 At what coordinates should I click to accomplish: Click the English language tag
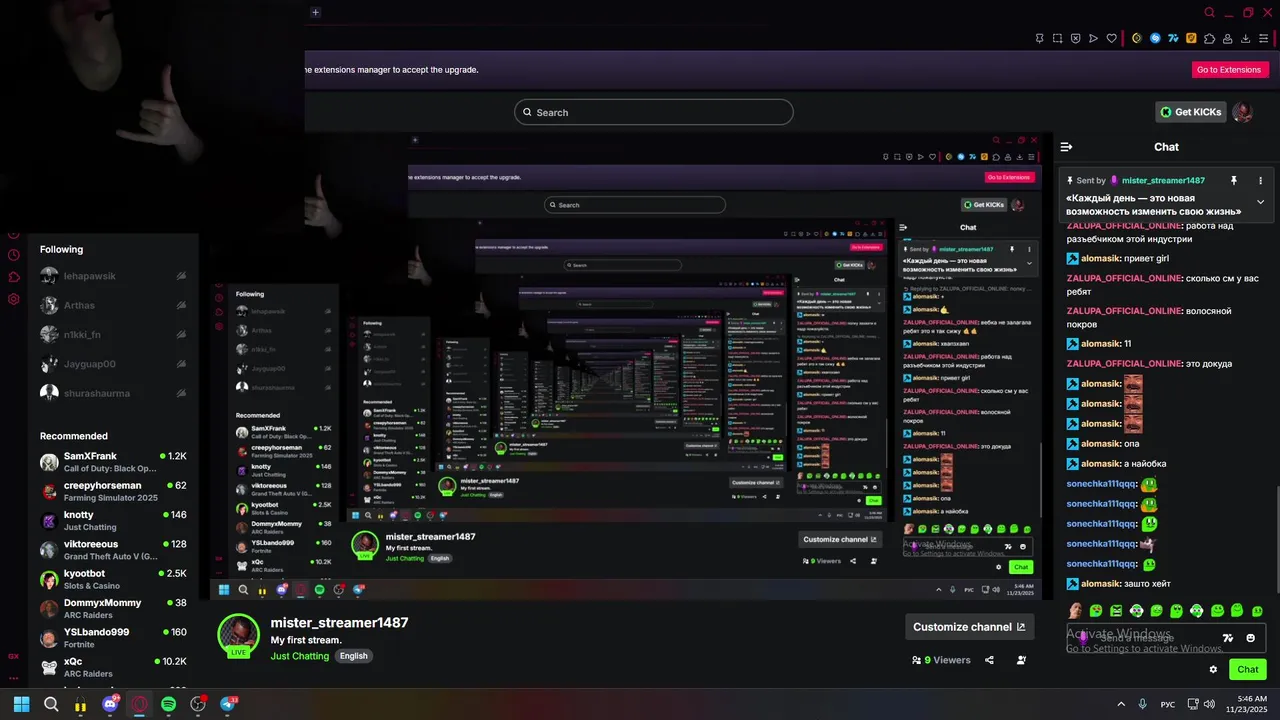click(353, 656)
